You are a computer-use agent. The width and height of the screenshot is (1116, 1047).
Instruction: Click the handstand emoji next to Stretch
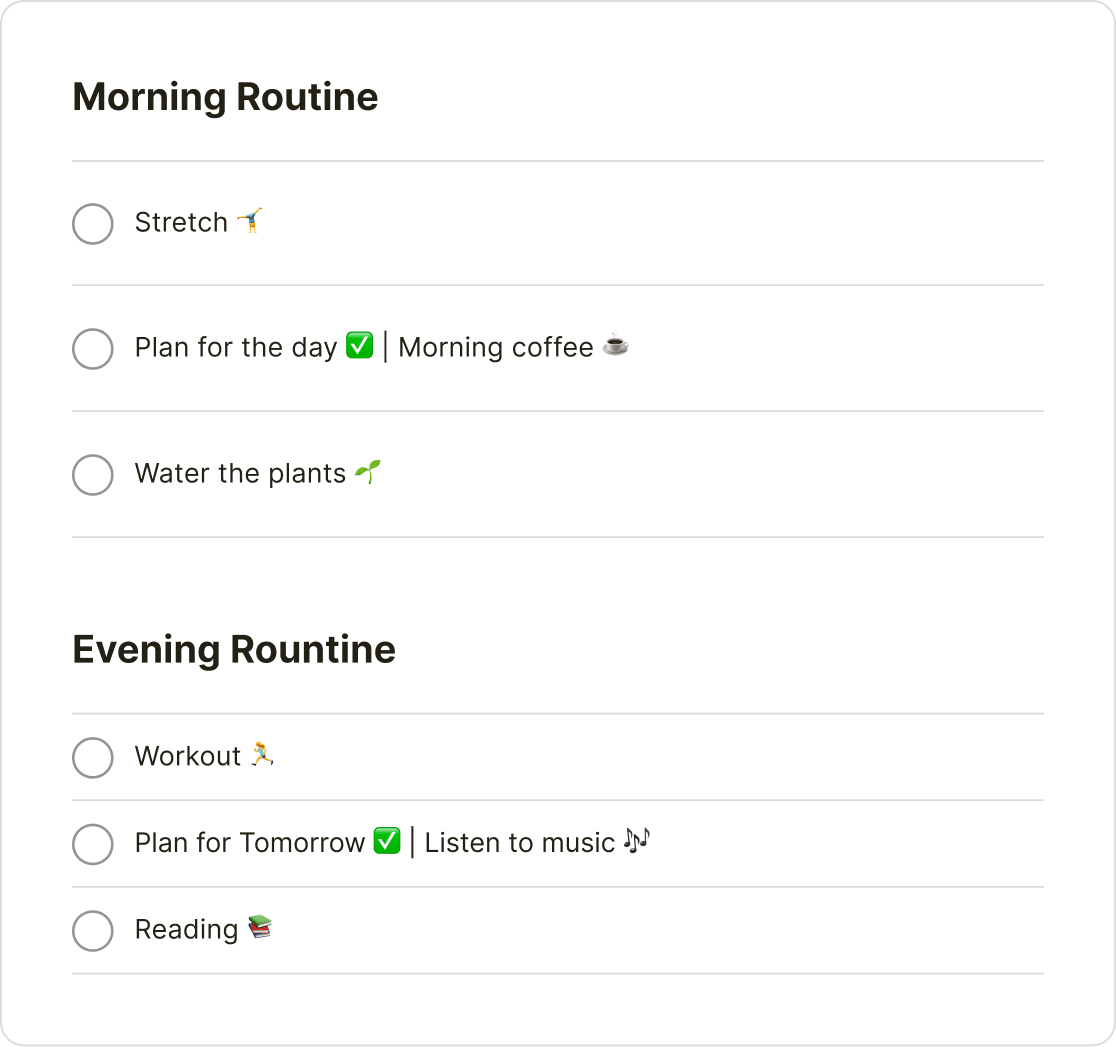(251, 222)
